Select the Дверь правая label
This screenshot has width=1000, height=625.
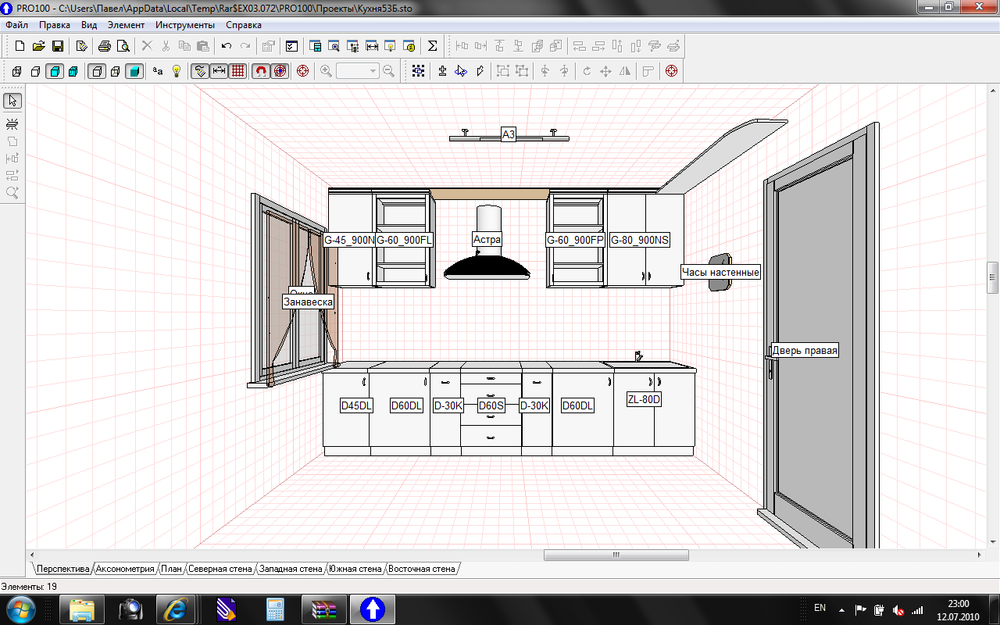pyautogui.click(x=803, y=351)
